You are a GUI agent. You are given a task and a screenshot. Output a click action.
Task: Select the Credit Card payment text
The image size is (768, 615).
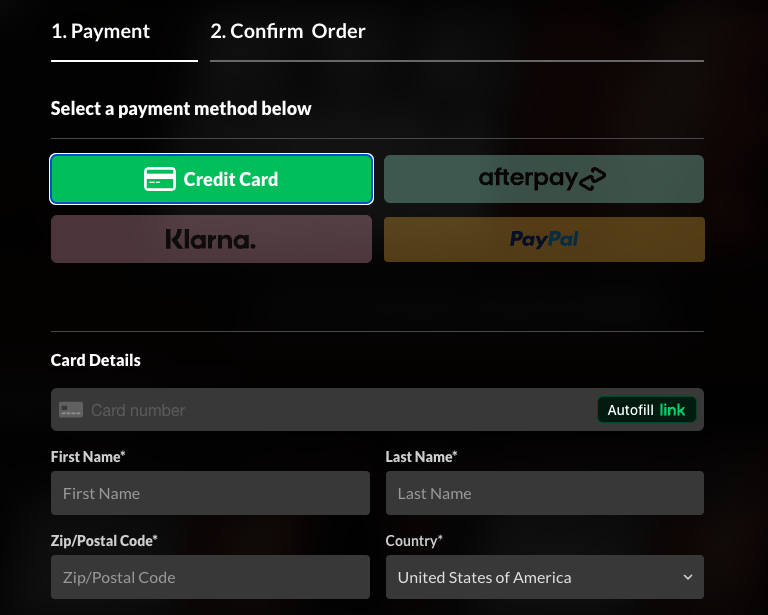231,180
